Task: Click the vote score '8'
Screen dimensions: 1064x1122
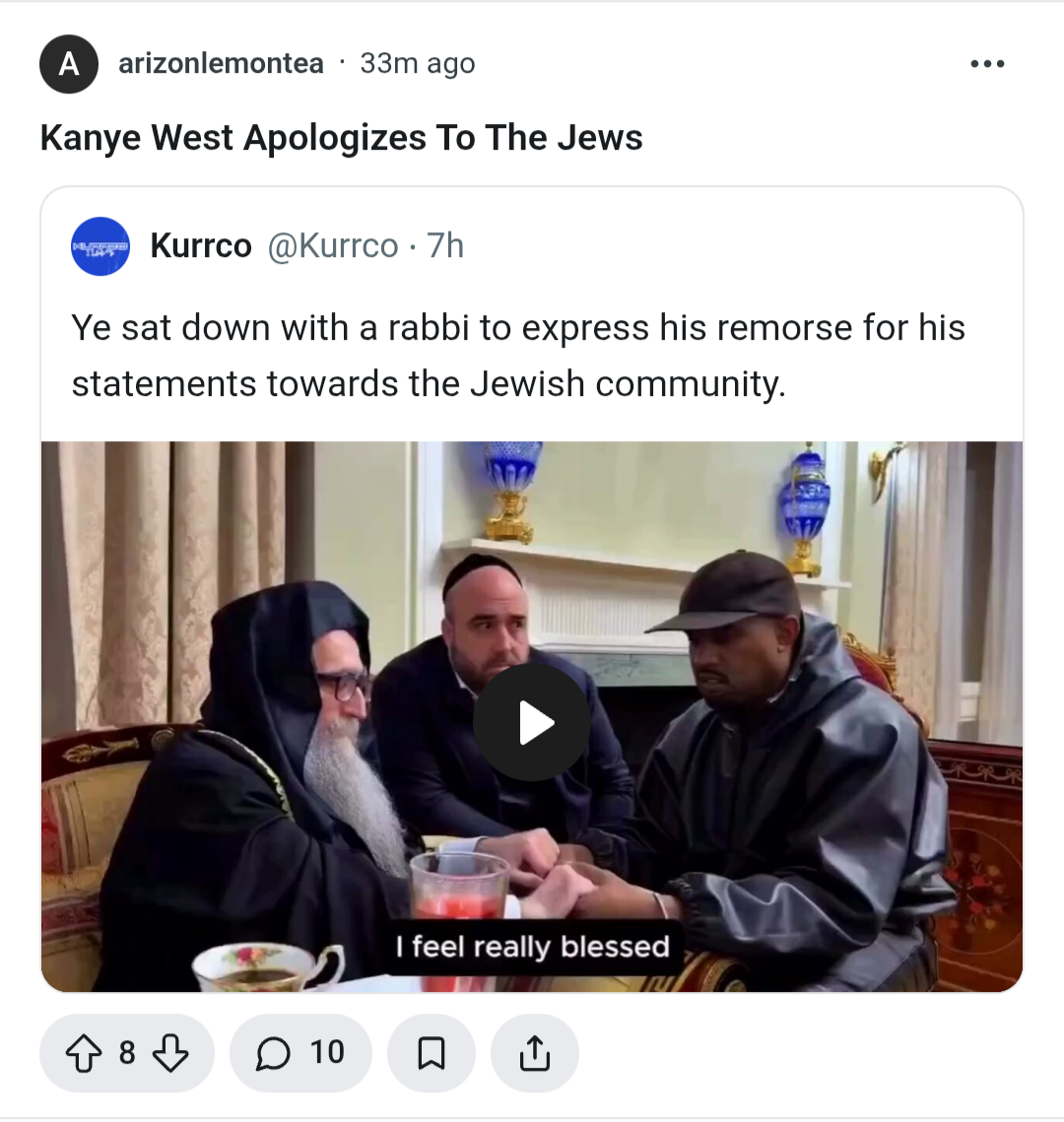Action: 127,1053
